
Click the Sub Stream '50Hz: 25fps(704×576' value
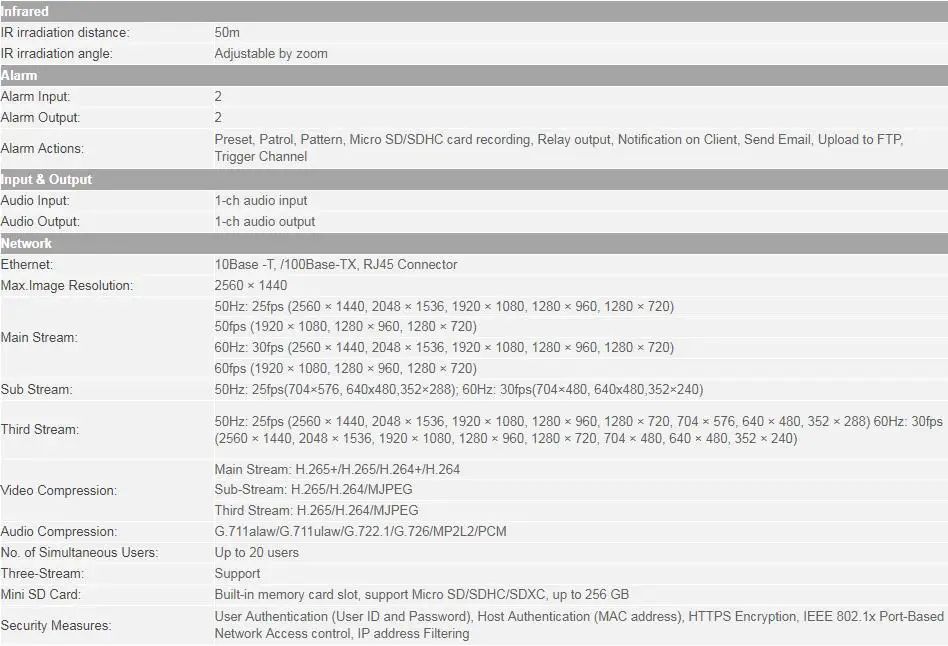[x=458, y=390]
